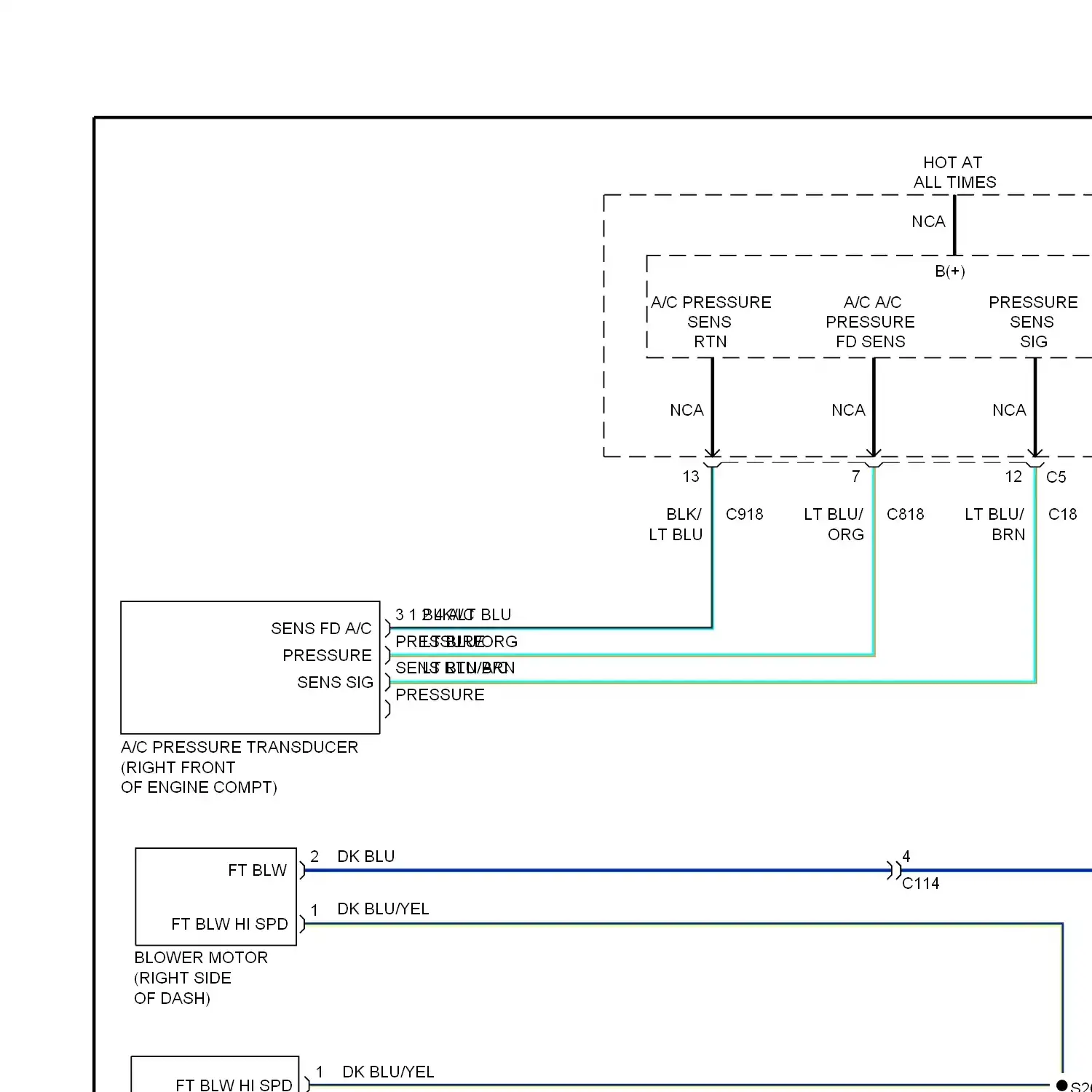The image size is (1092, 1092).
Task: Click the C818 connector label
Action: (906, 515)
